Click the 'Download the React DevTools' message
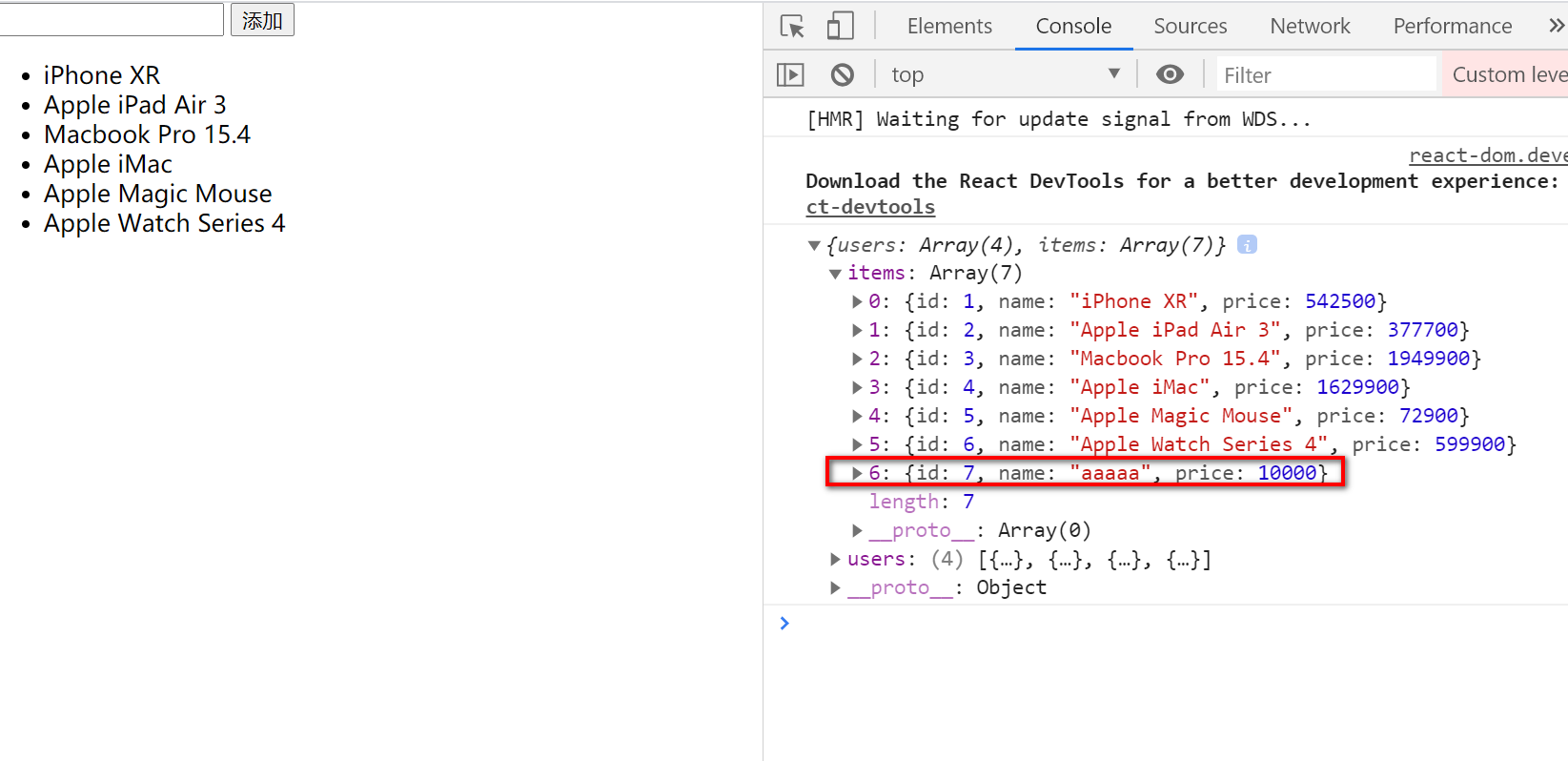1568x761 pixels. (x=1182, y=181)
